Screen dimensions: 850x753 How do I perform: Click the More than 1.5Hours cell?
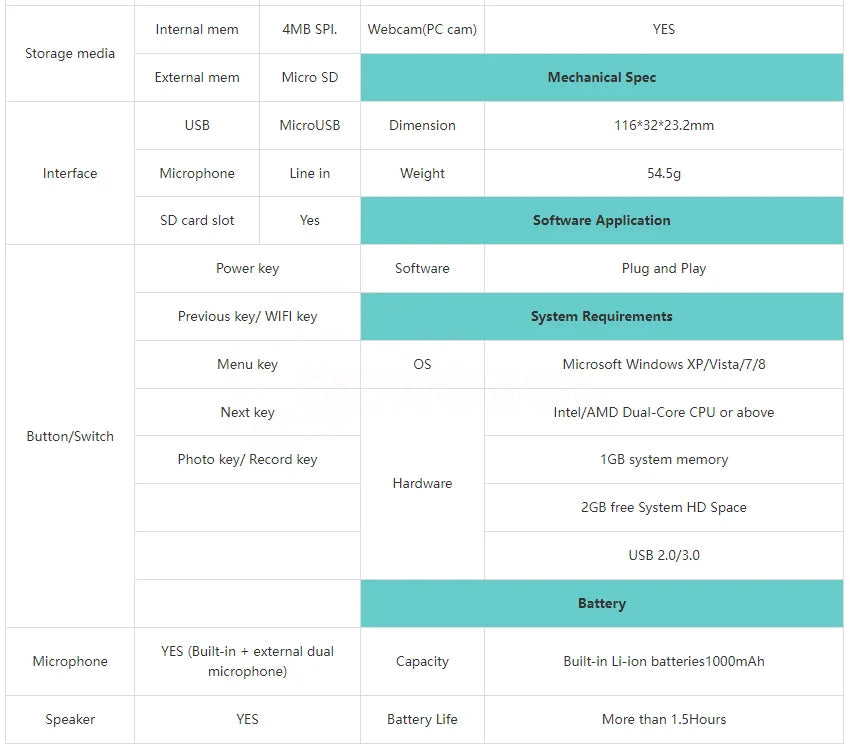tap(664, 719)
